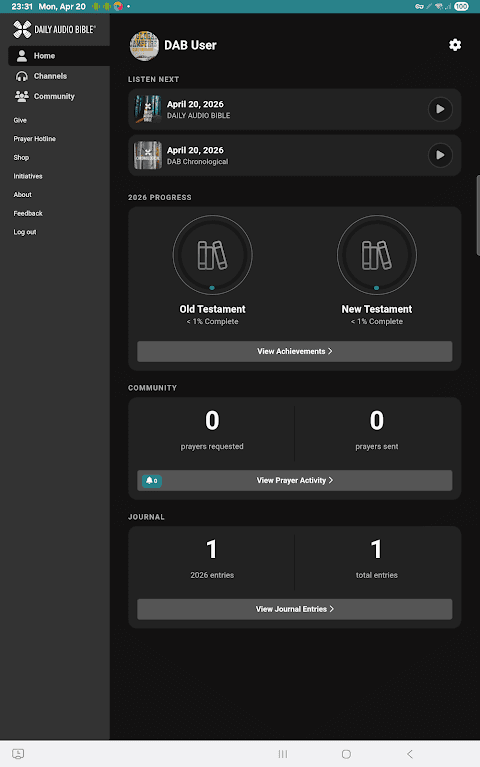Image resolution: width=480 pixels, height=767 pixels.
Task: Tap the Android recent apps button
Action: coord(283,754)
